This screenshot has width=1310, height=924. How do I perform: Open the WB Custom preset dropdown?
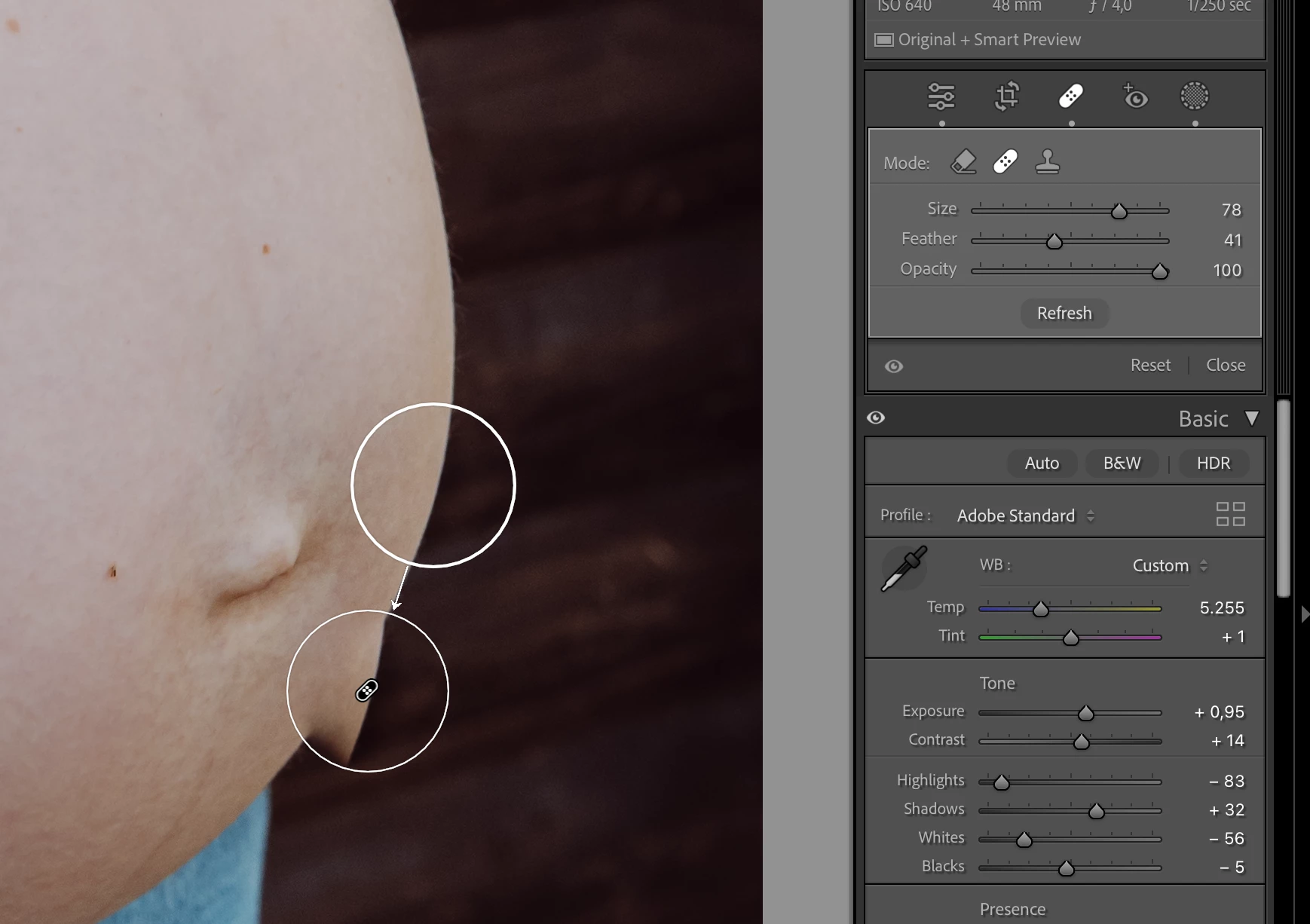point(1170,566)
